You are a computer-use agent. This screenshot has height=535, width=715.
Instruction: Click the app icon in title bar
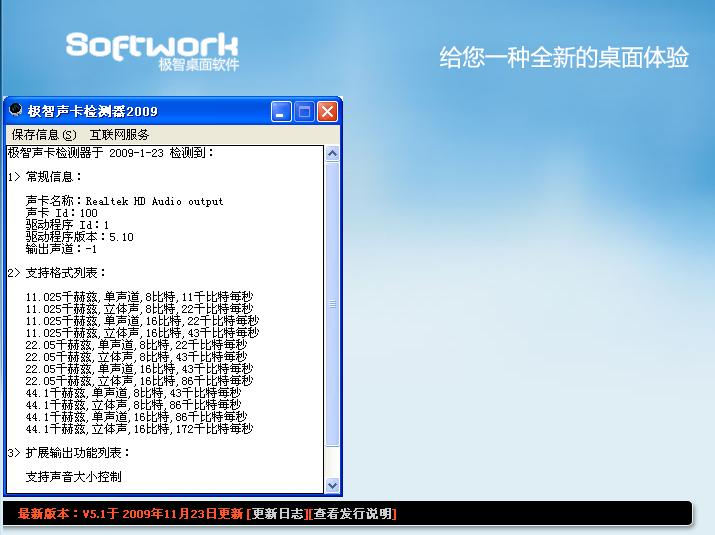tap(16, 110)
